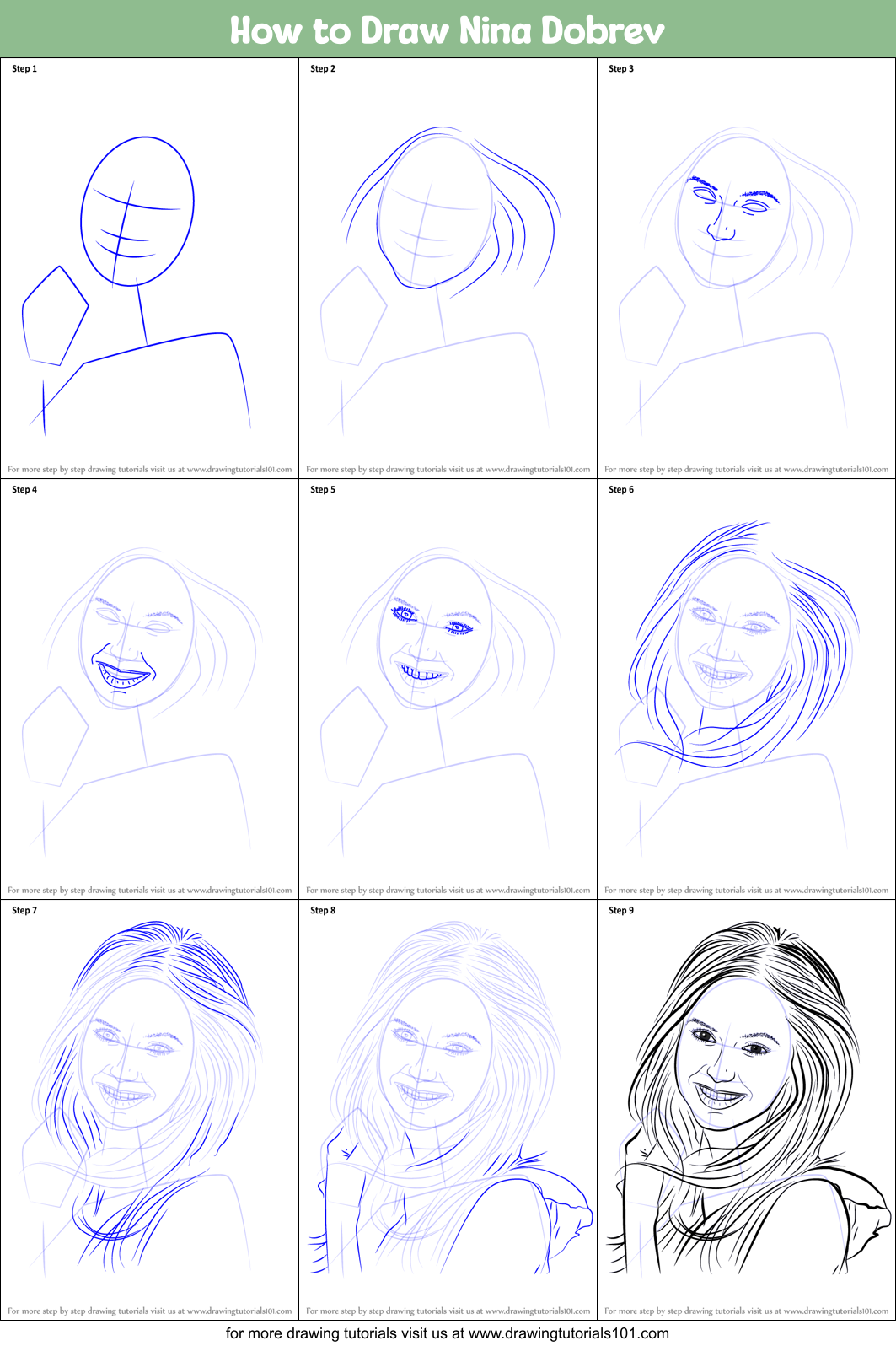Image resolution: width=896 pixels, height=1346 pixels.
Task: Open the Step 6 drawing thumbnail
Action: pyautogui.click(x=746, y=689)
